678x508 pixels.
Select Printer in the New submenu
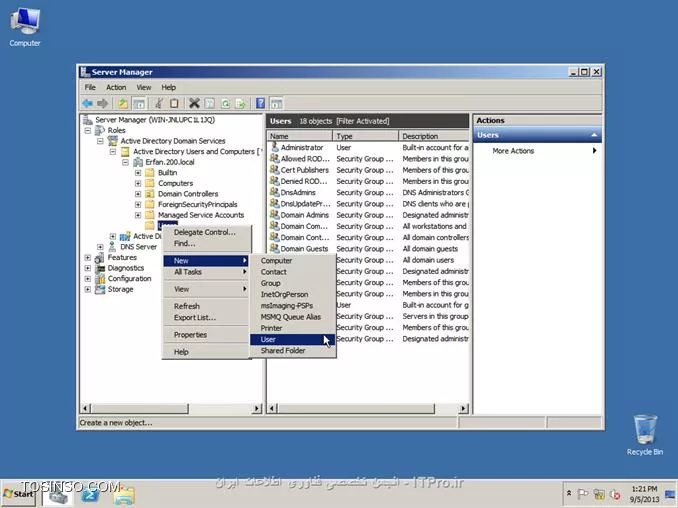click(292, 328)
